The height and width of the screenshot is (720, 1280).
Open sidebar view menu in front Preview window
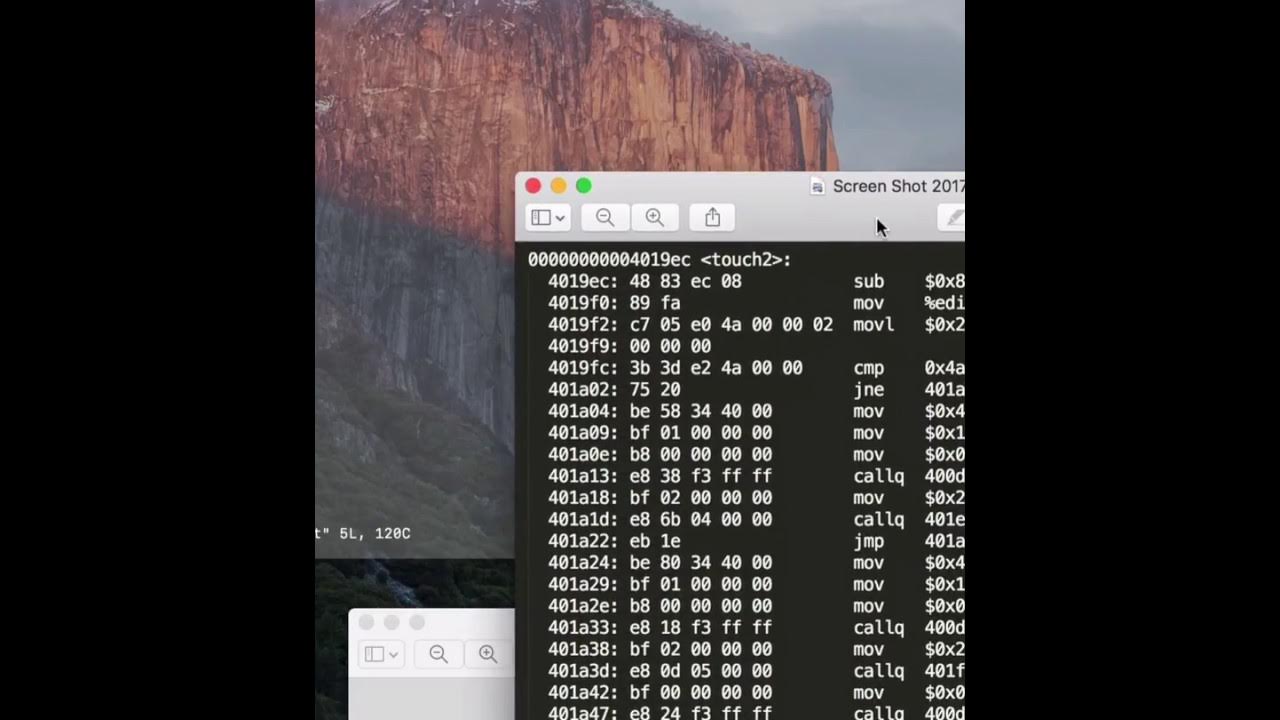point(547,217)
